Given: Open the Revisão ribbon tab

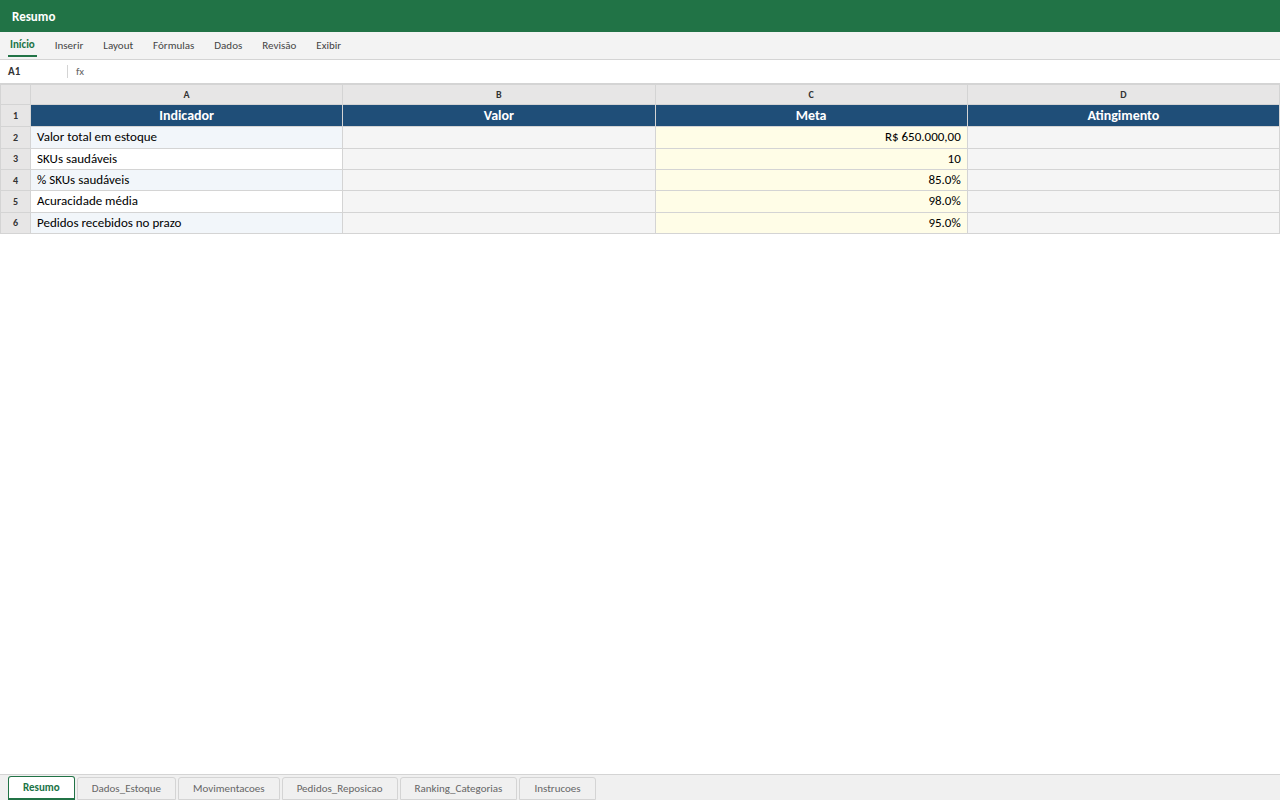Looking at the screenshot, I should coord(279,46).
